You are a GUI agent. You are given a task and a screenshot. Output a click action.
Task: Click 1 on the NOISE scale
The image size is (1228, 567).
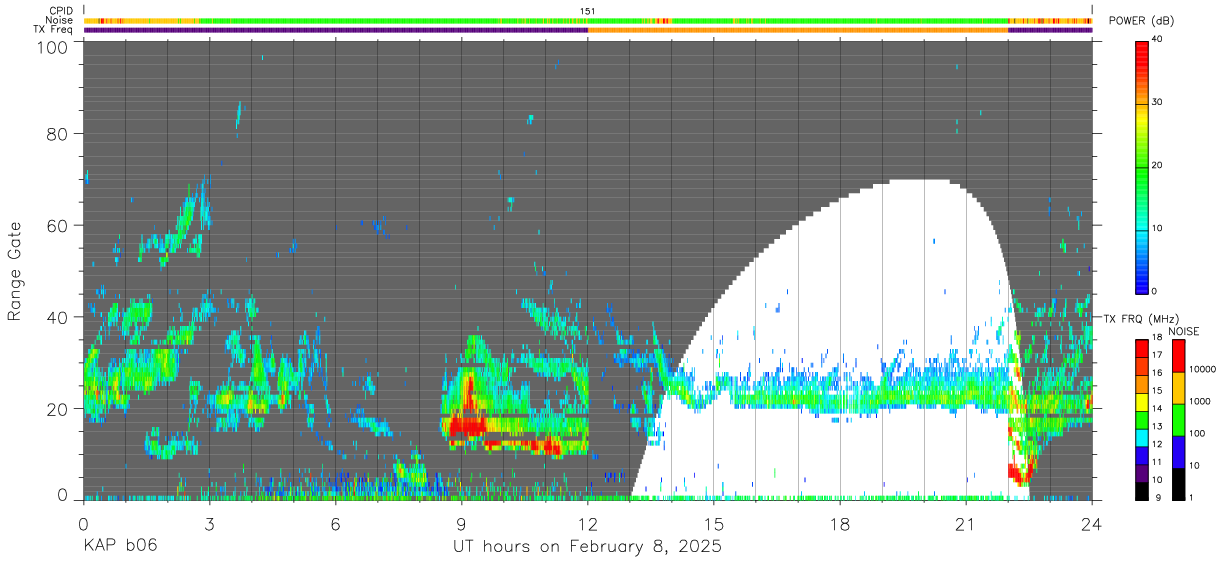click(1190, 497)
